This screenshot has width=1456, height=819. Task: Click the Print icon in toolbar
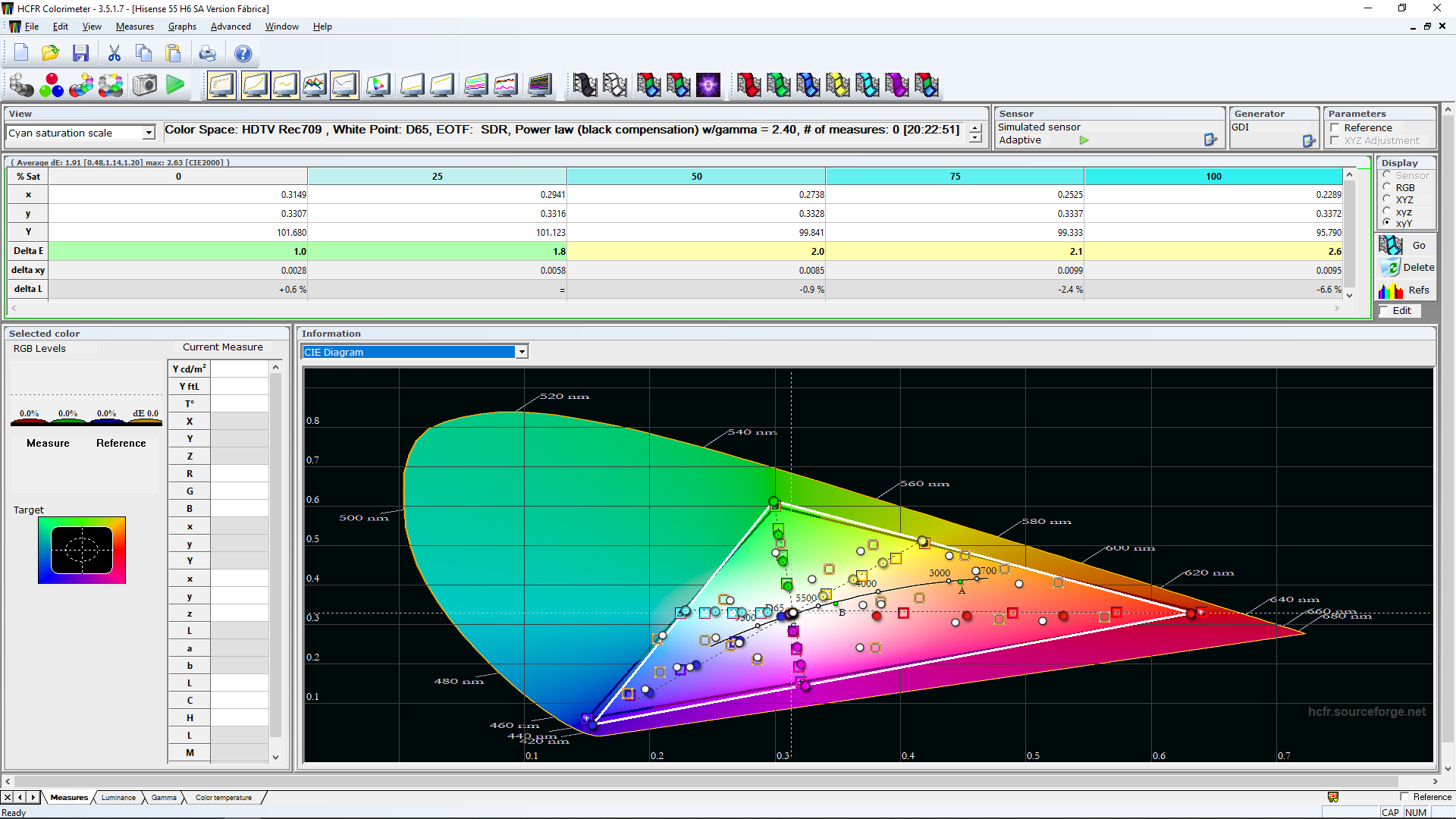click(x=207, y=53)
